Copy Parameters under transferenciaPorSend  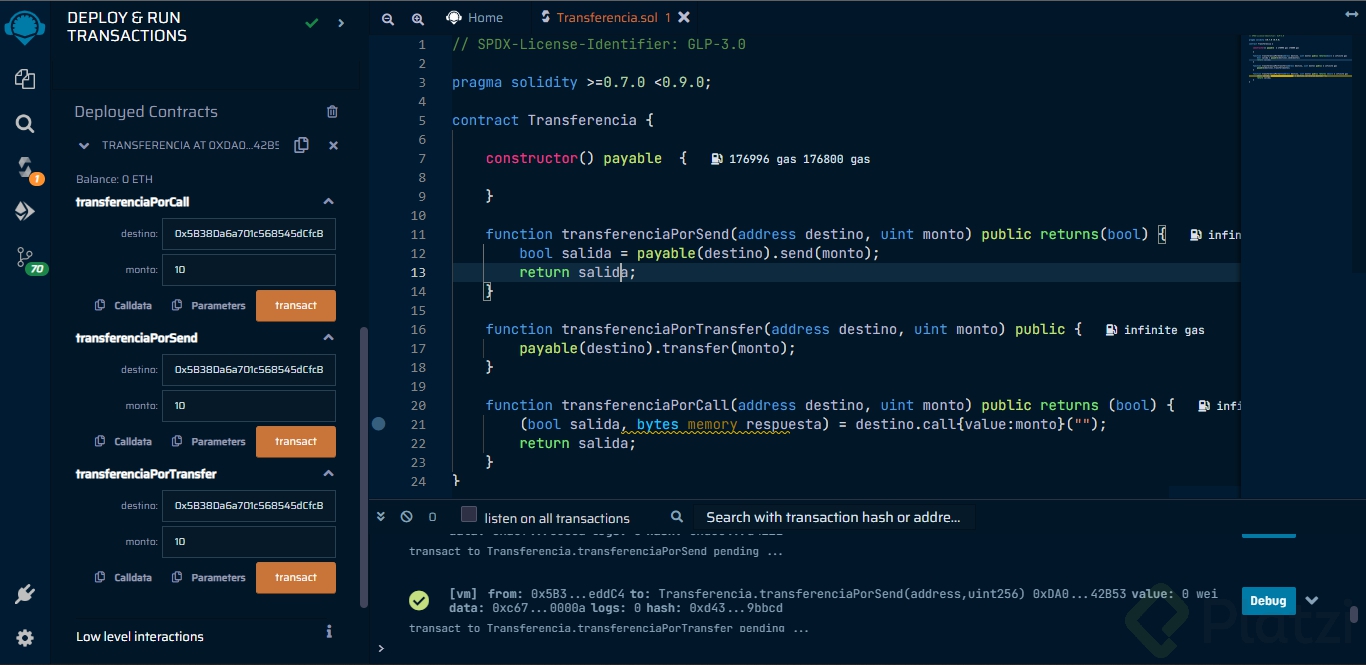pos(208,441)
